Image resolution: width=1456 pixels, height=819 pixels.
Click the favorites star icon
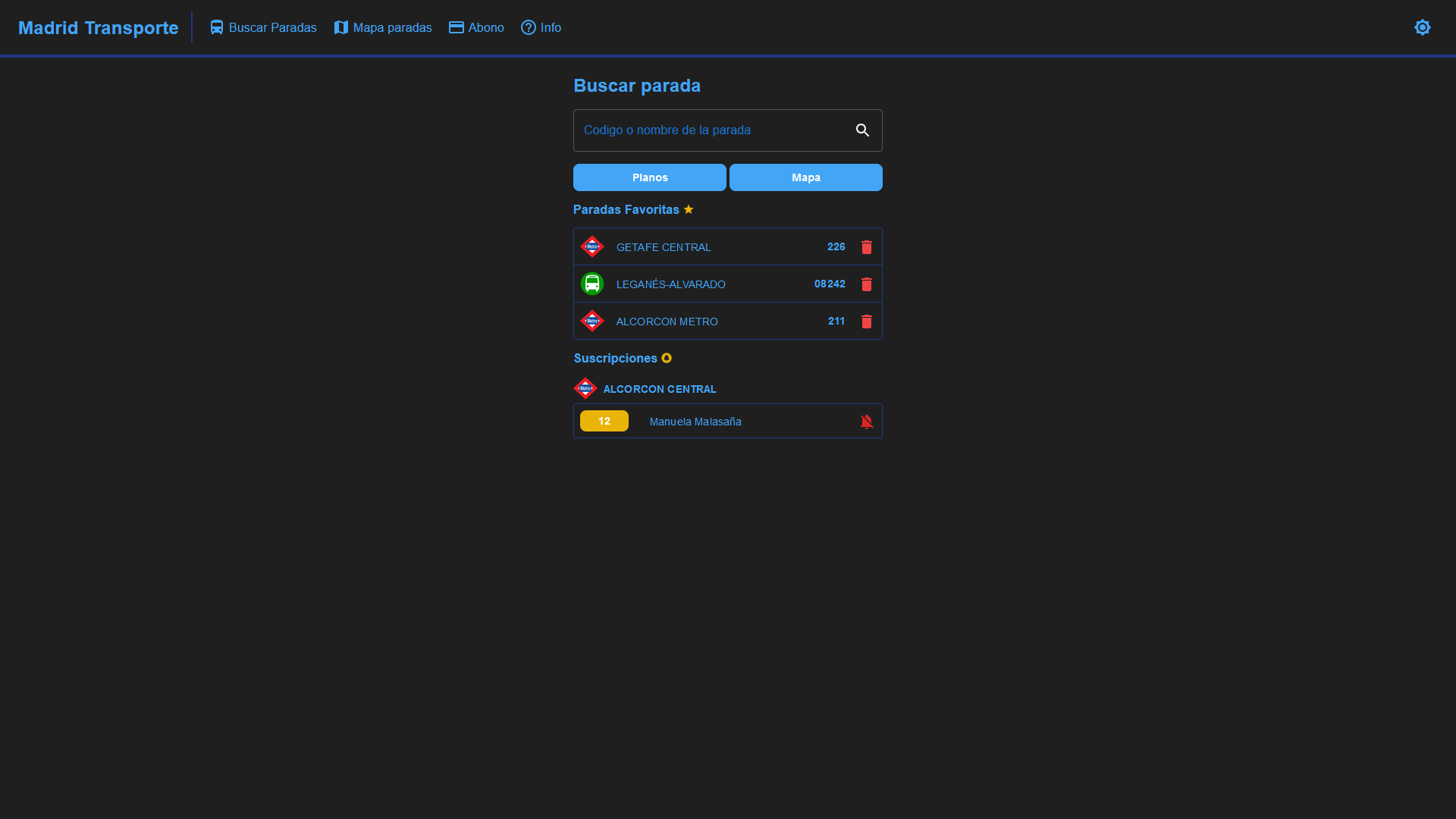(689, 209)
